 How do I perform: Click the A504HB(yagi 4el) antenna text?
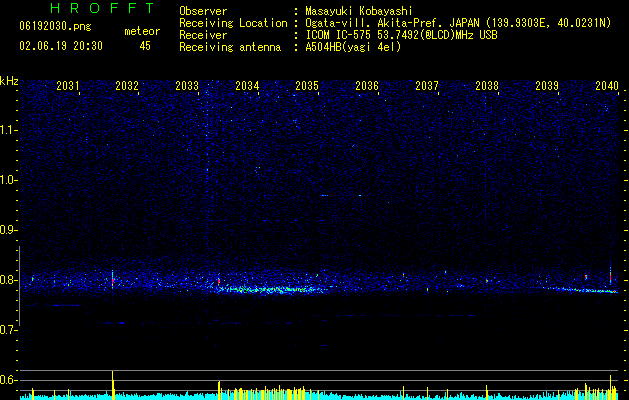[353, 47]
